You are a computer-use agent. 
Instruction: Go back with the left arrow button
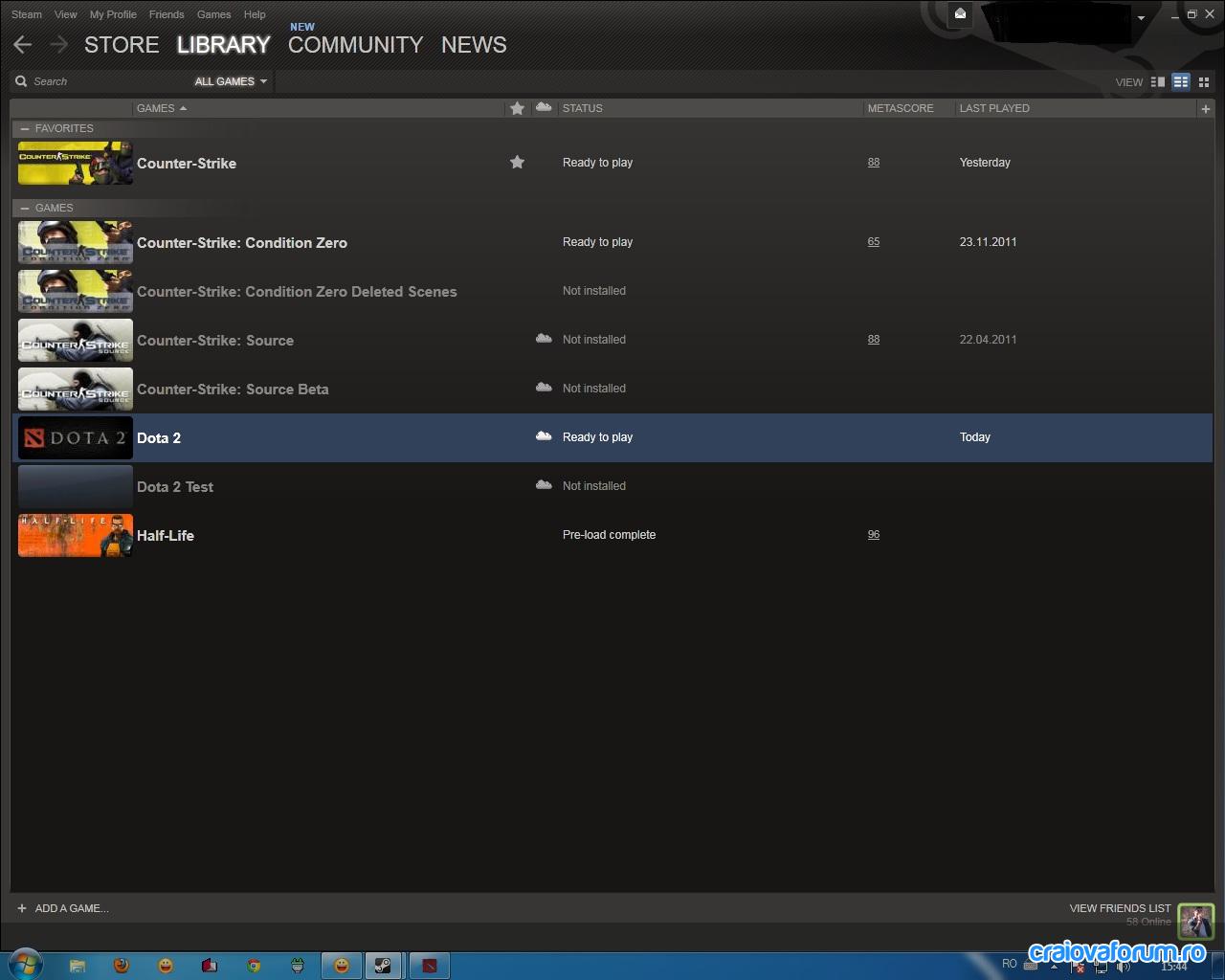[x=23, y=44]
